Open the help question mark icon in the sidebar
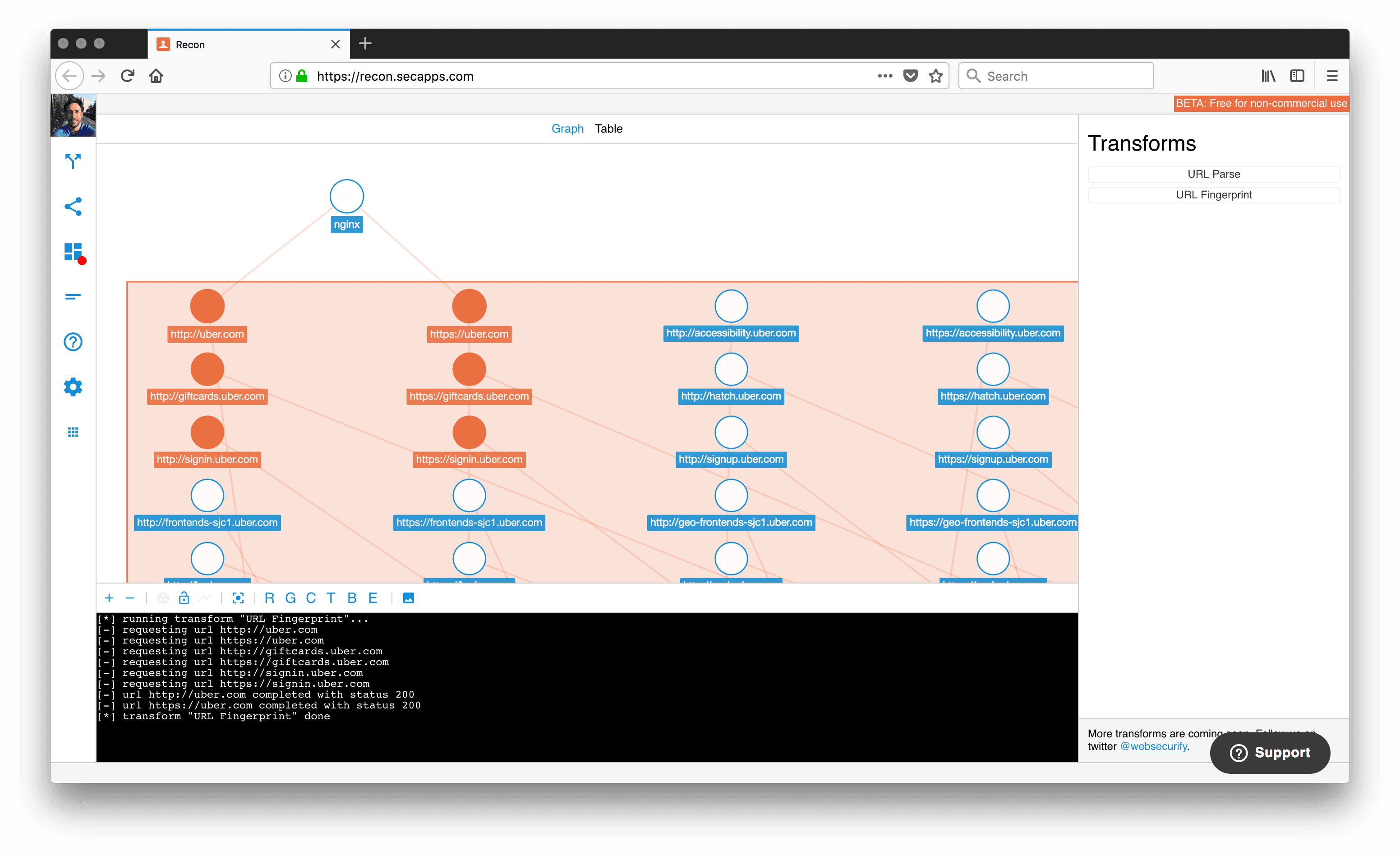Screen dimensions: 1400x855 [73, 342]
